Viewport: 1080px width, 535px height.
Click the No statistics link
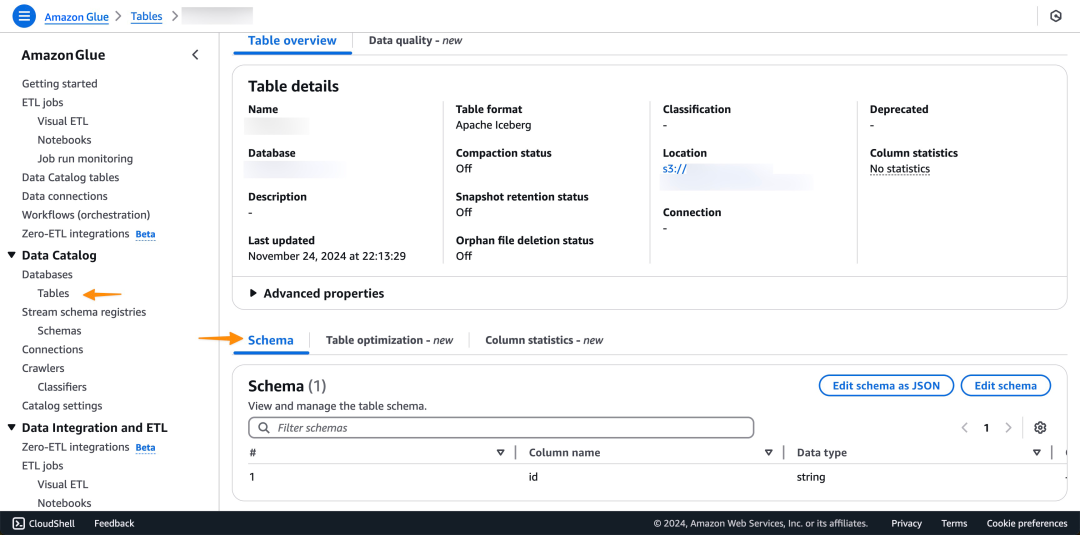(x=900, y=169)
